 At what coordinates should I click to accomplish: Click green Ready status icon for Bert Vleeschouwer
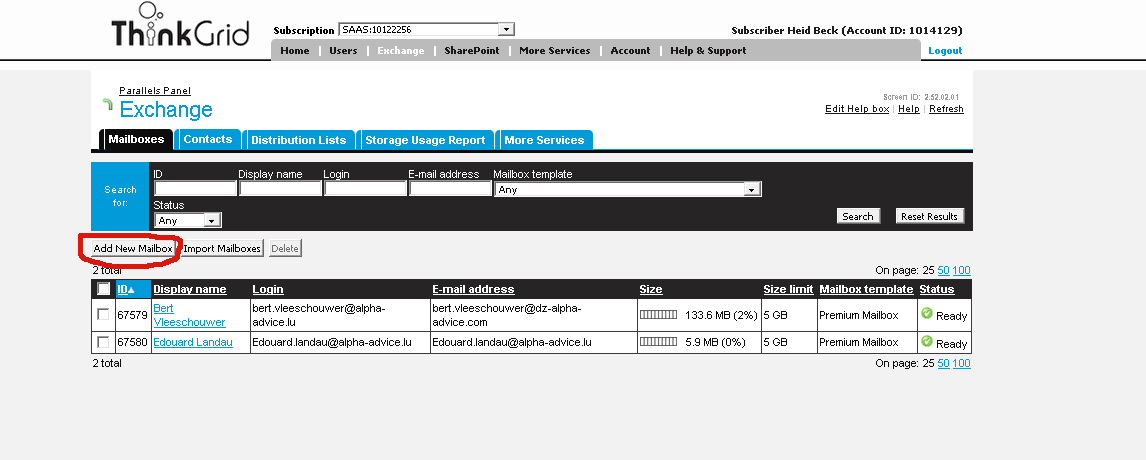tap(926, 314)
